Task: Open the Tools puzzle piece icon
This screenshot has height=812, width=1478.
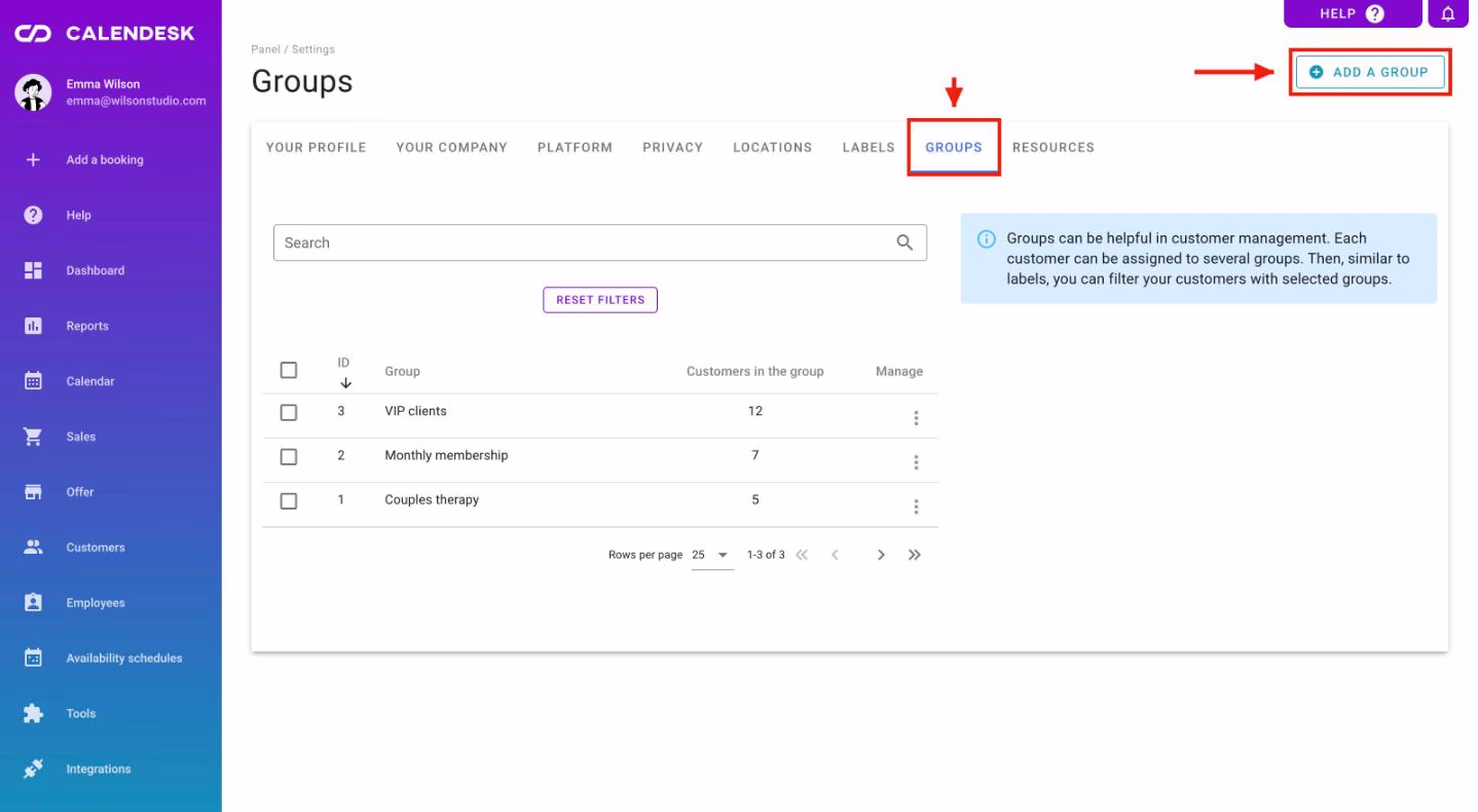Action: (x=33, y=714)
